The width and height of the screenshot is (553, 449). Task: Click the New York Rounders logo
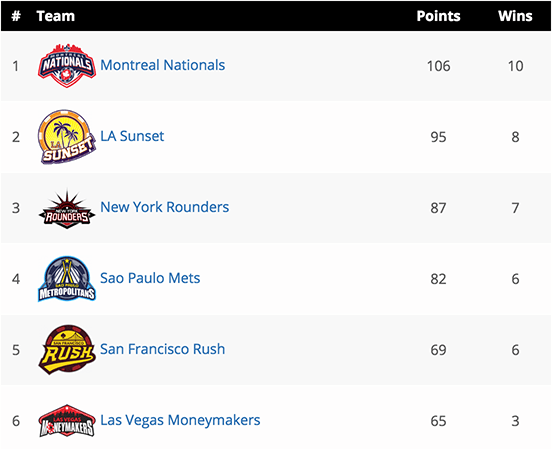(67, 209)
